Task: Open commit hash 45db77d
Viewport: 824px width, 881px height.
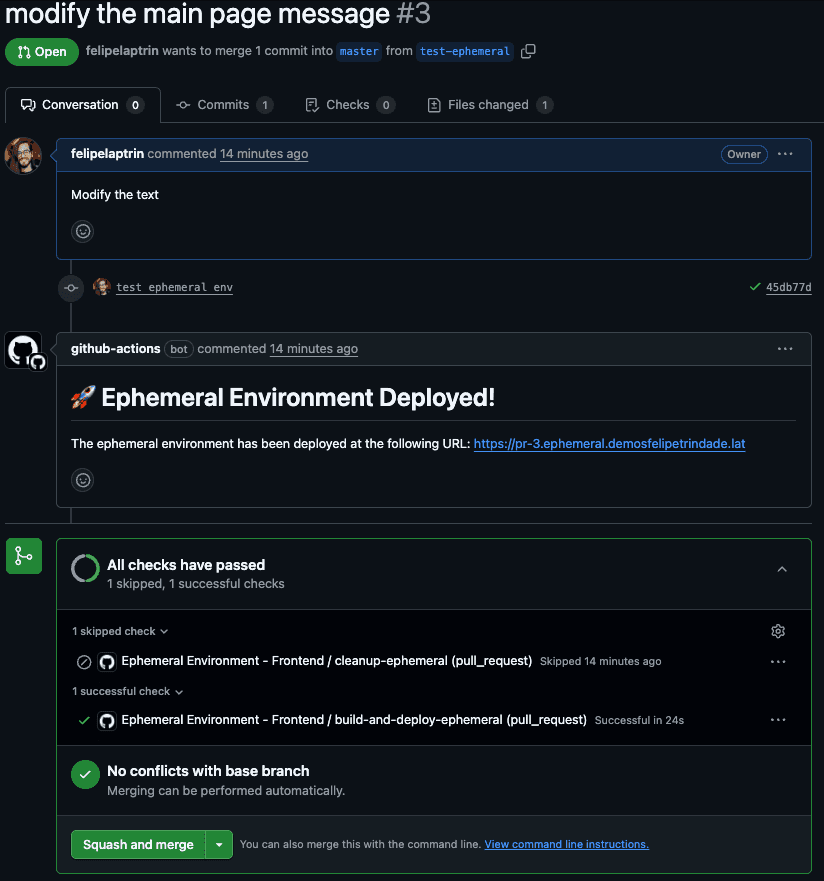Action: (x=789, y=287)
